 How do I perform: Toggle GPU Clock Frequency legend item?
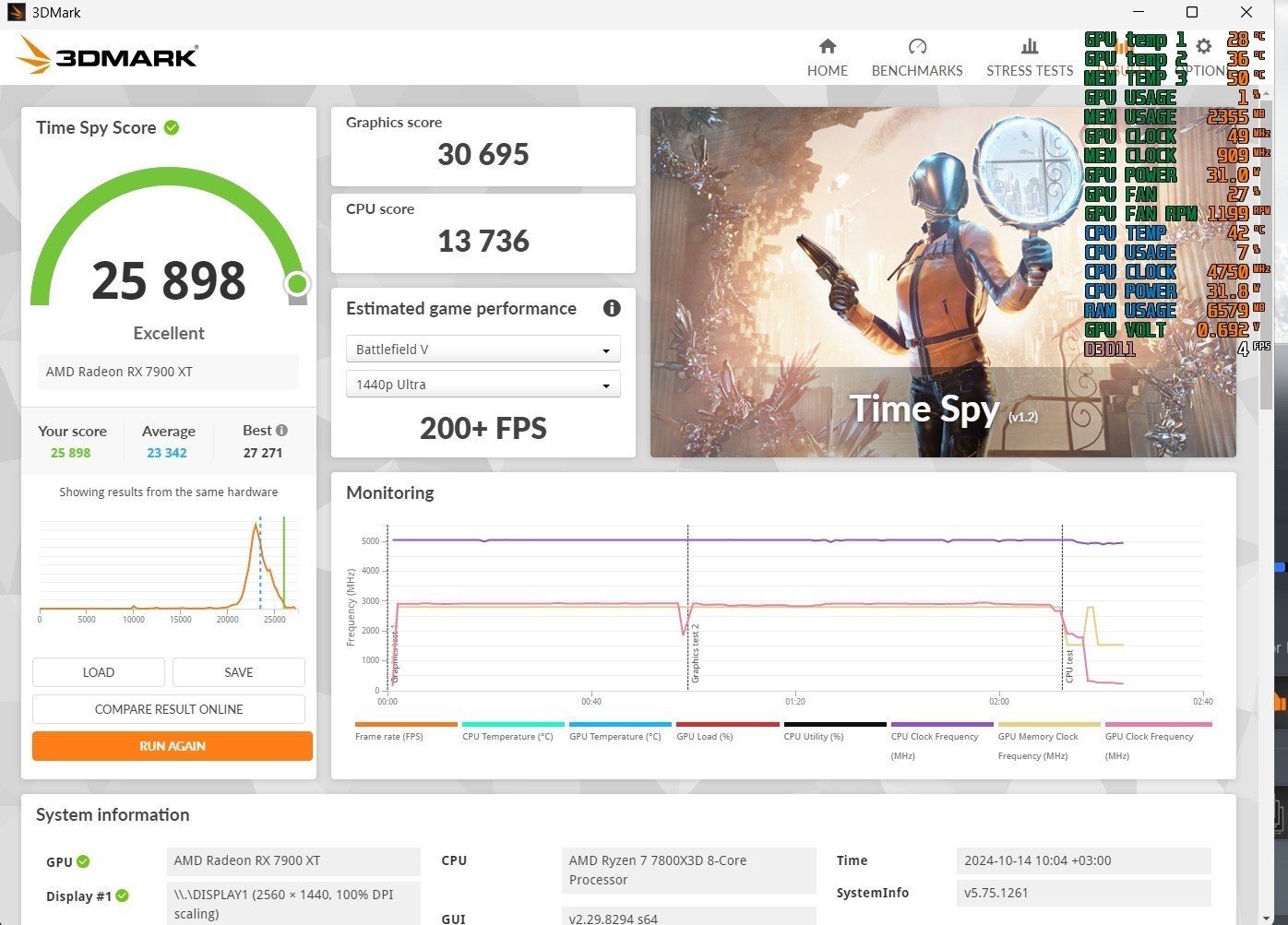(1158, 741)
